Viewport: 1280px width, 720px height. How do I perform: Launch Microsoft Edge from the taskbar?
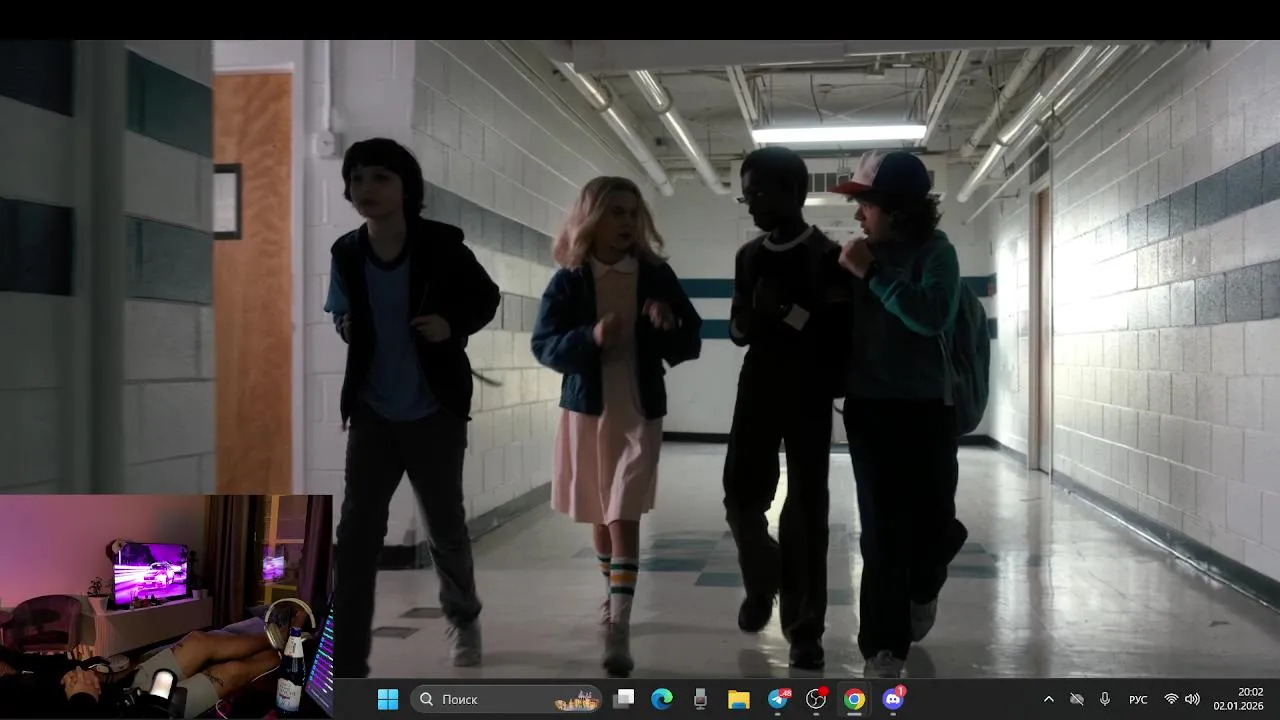662,699
